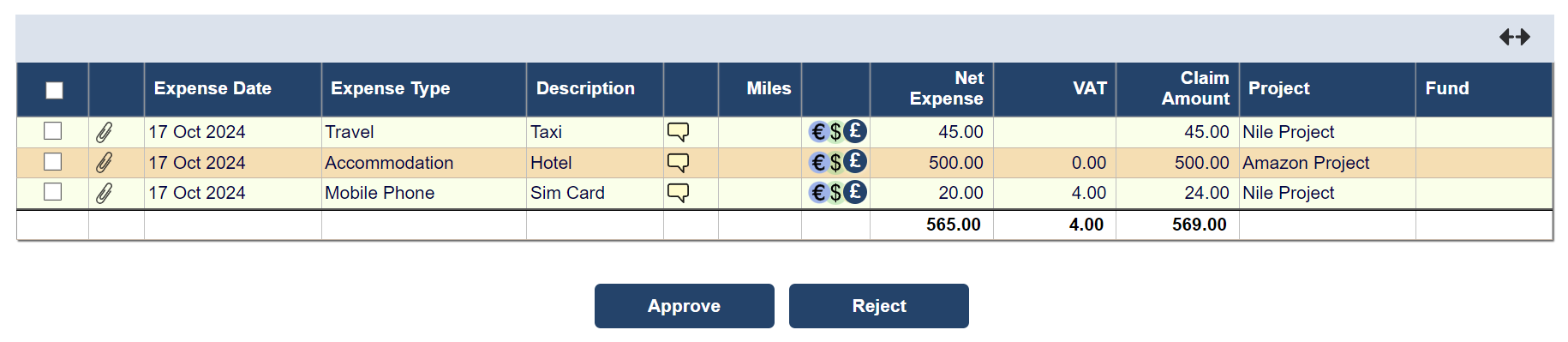Select the Accommodation expense row checkbox
The height and width of the screenshot is (342, 1568).
(53, 161)
